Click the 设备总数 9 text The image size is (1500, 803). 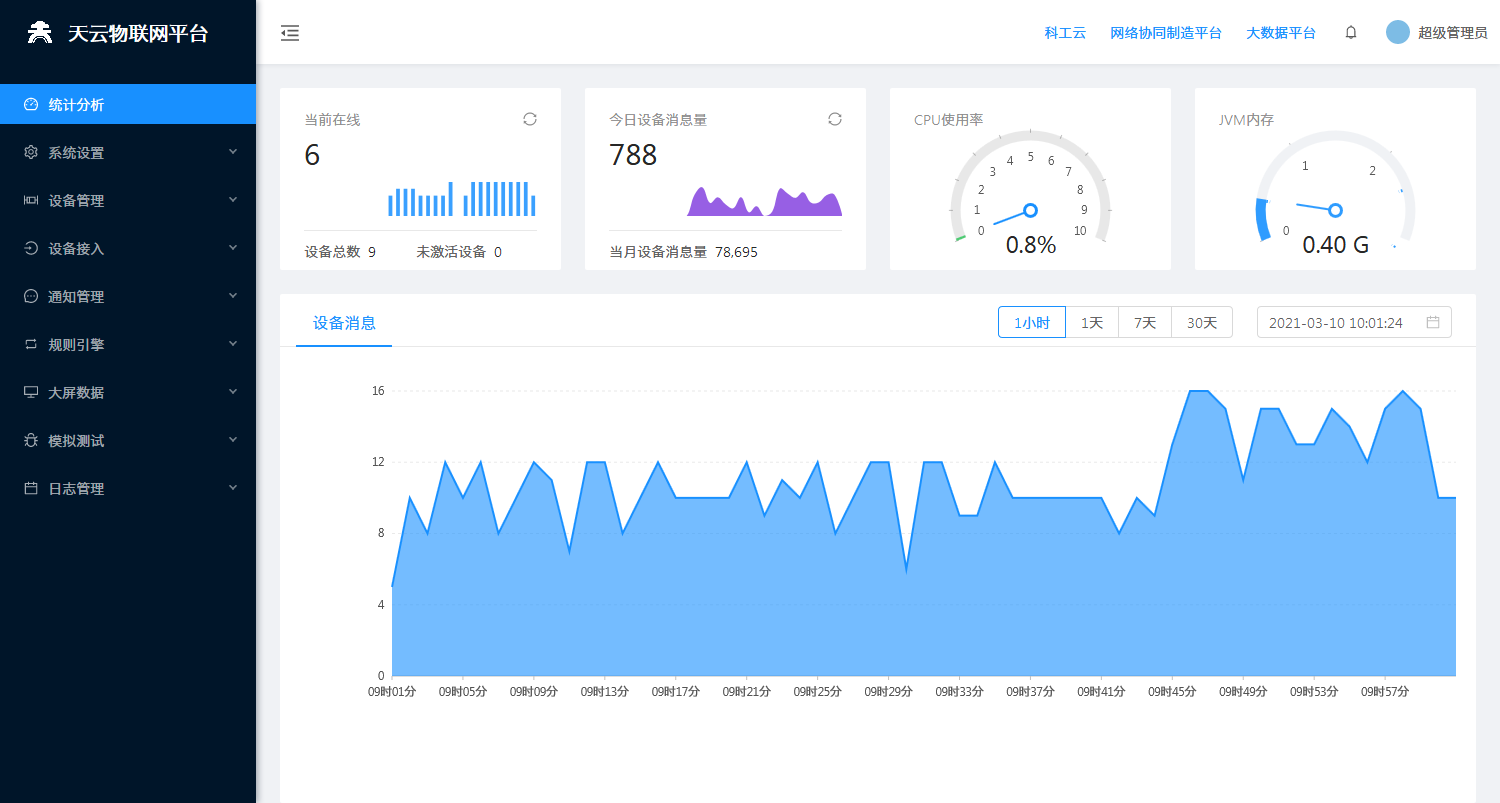340,252
